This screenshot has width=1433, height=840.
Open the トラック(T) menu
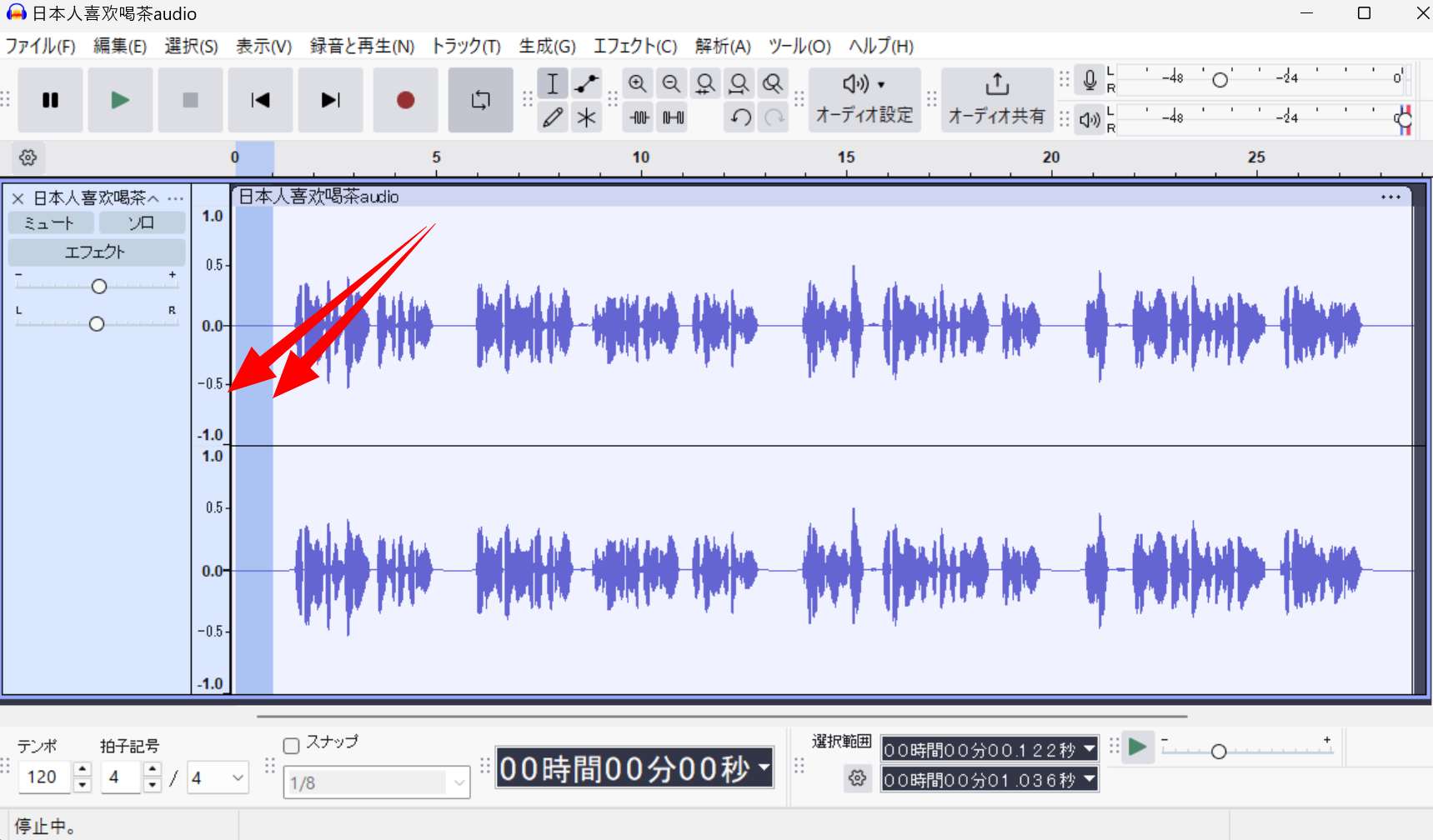pos(466,47)
